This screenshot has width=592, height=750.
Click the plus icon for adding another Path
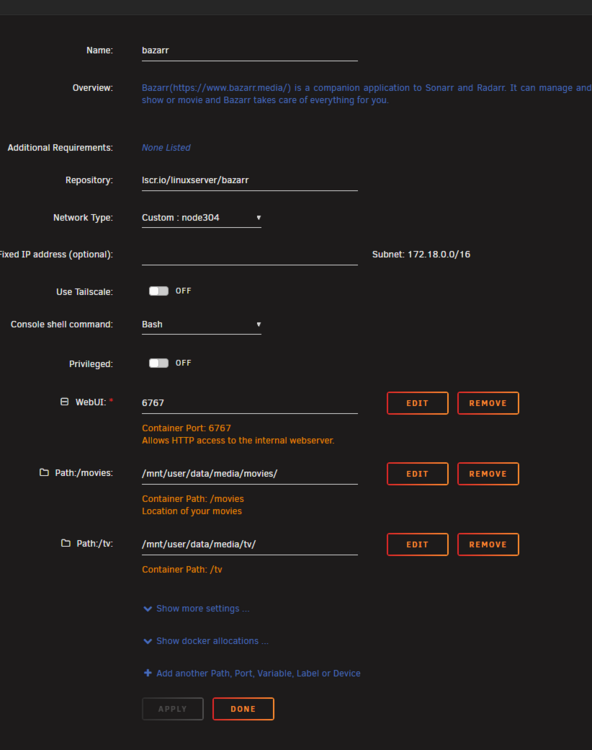(x=148, y=673)
